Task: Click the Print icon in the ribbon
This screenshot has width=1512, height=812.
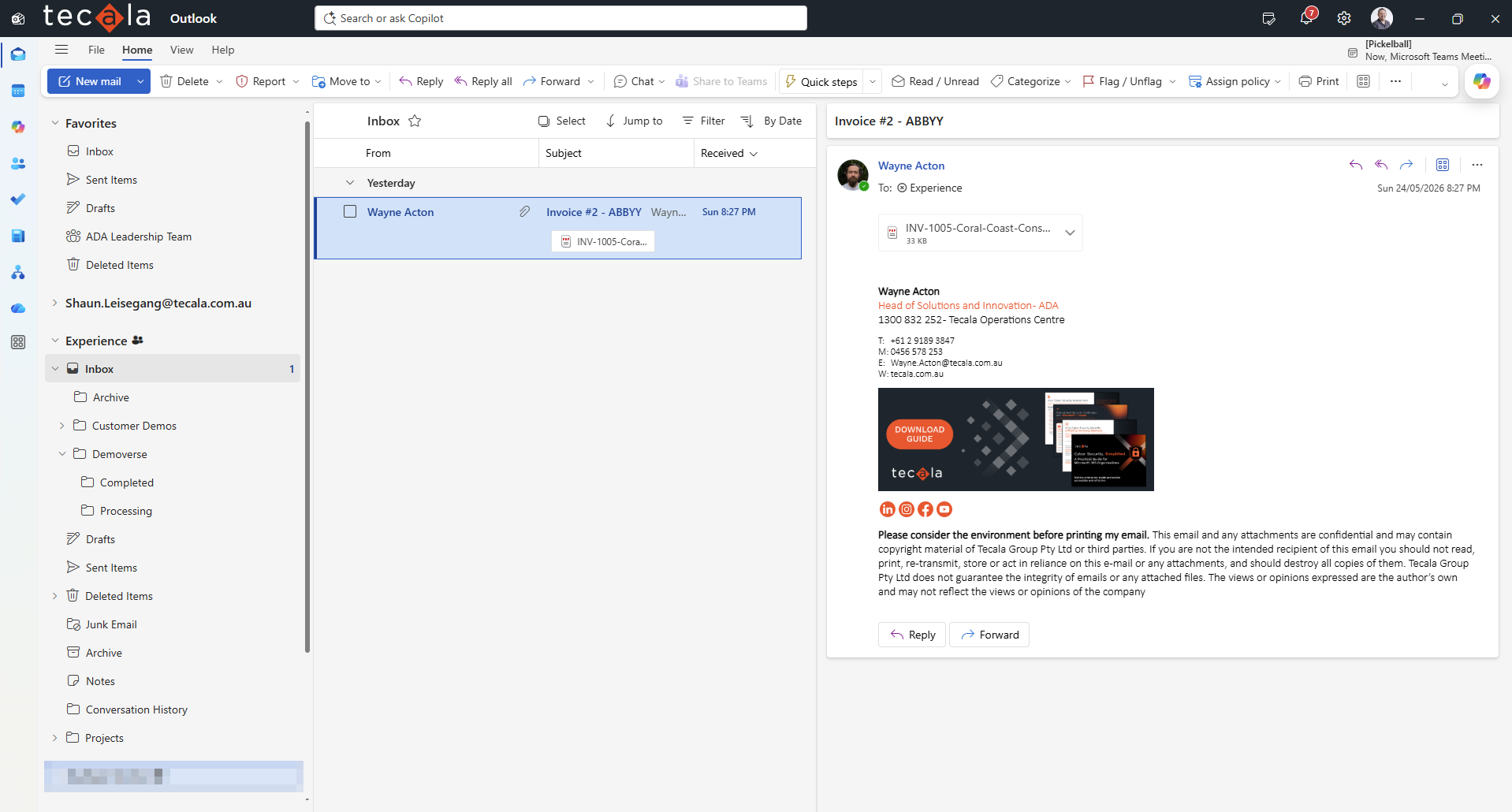Action: point(1305,81)
